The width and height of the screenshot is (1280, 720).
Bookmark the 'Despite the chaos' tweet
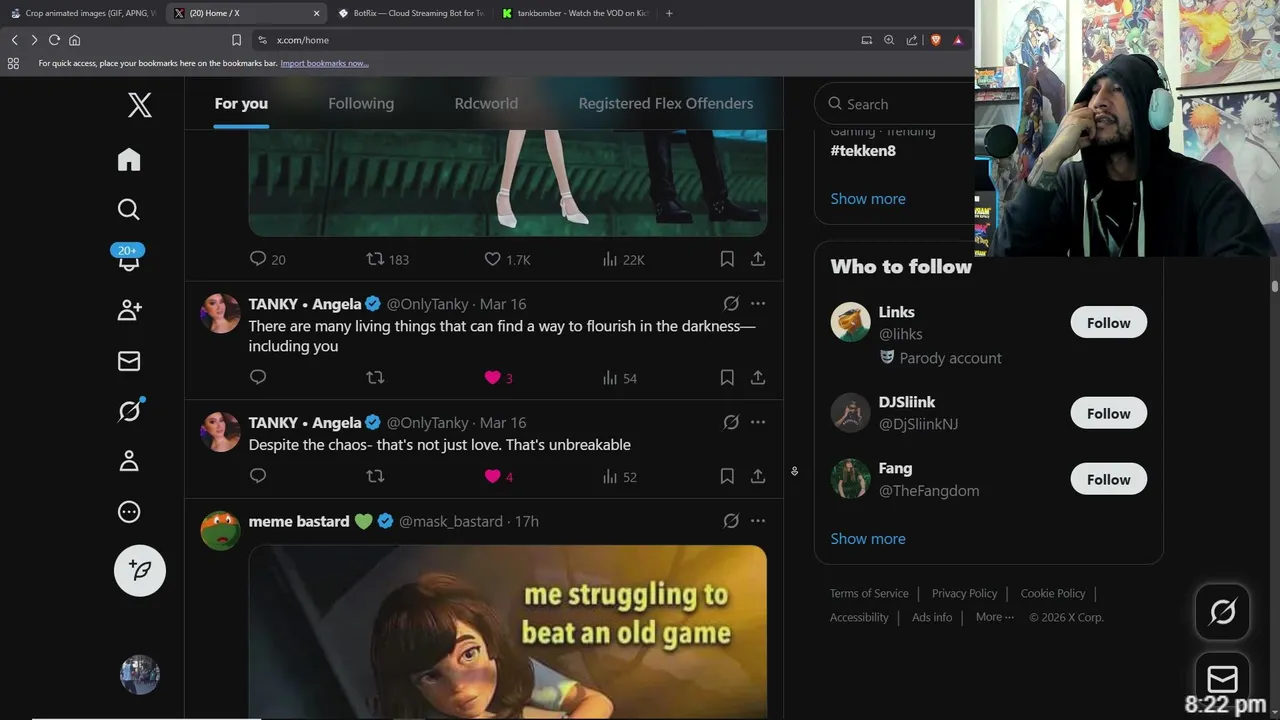(x=727, y=476)
